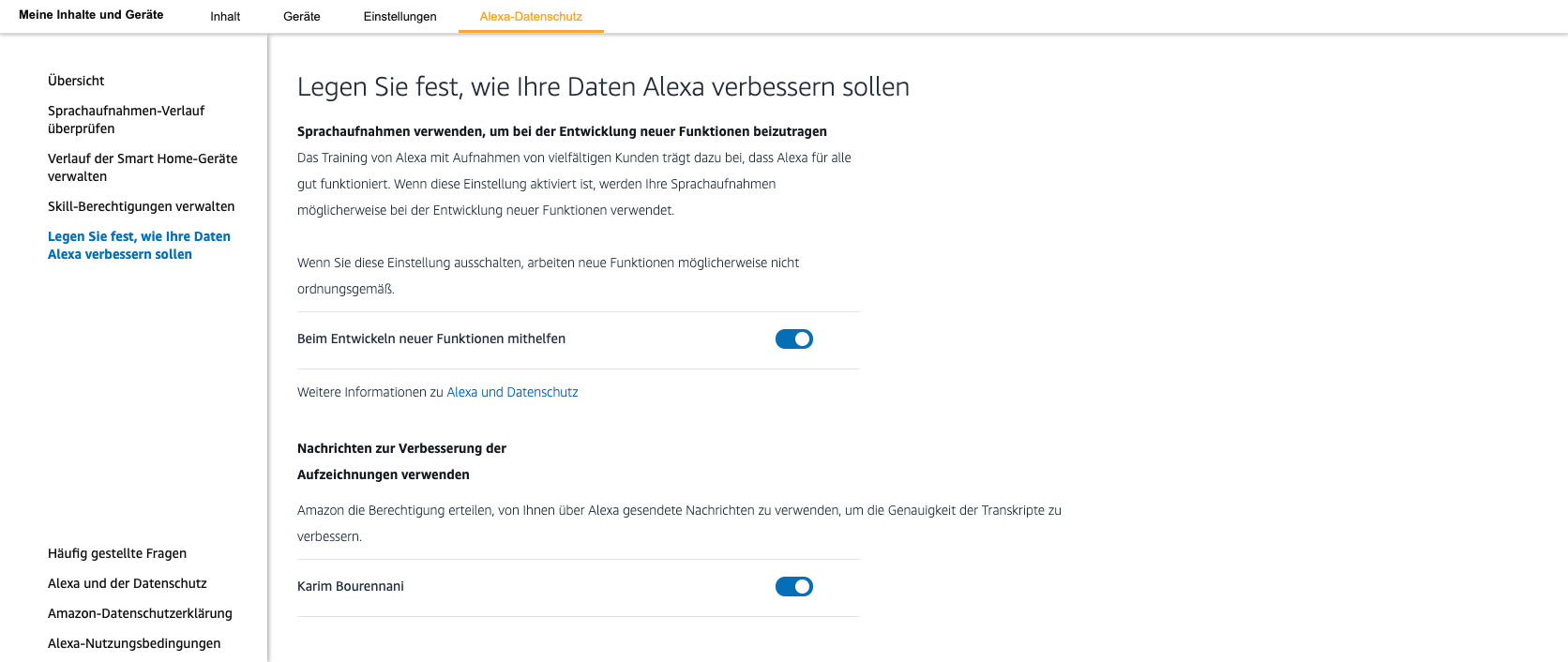View the Alexa-Nutzungsbedingungen
Image resolution: width=1568 pixels, height=662 pixels.
click(134, 643)
